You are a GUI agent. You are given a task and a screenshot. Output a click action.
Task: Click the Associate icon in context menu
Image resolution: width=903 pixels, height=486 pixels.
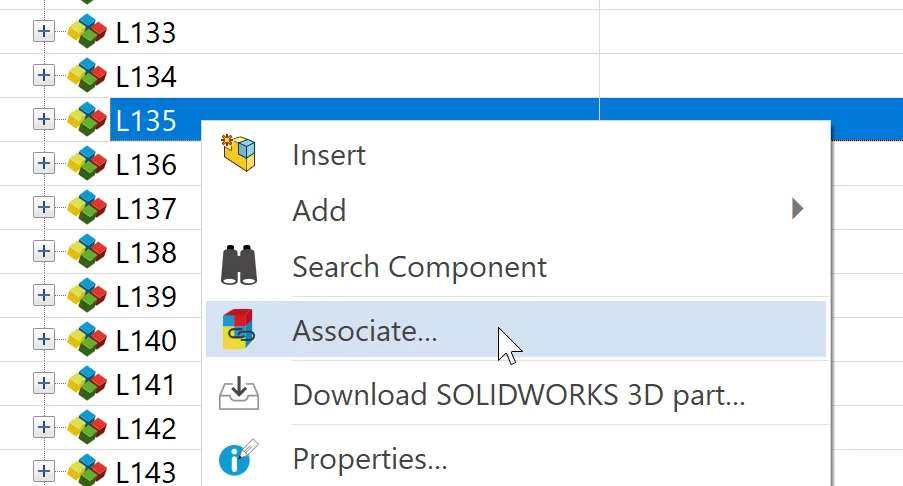(x=239, y=329)
